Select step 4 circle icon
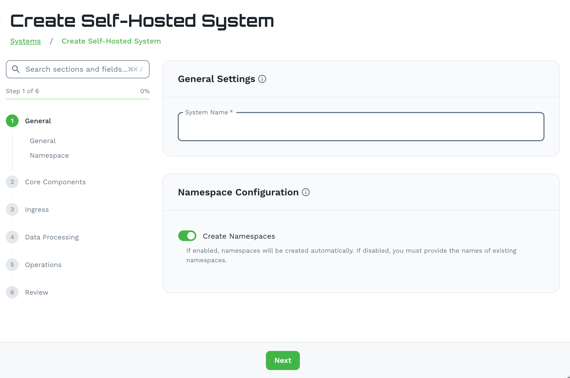 12,237
